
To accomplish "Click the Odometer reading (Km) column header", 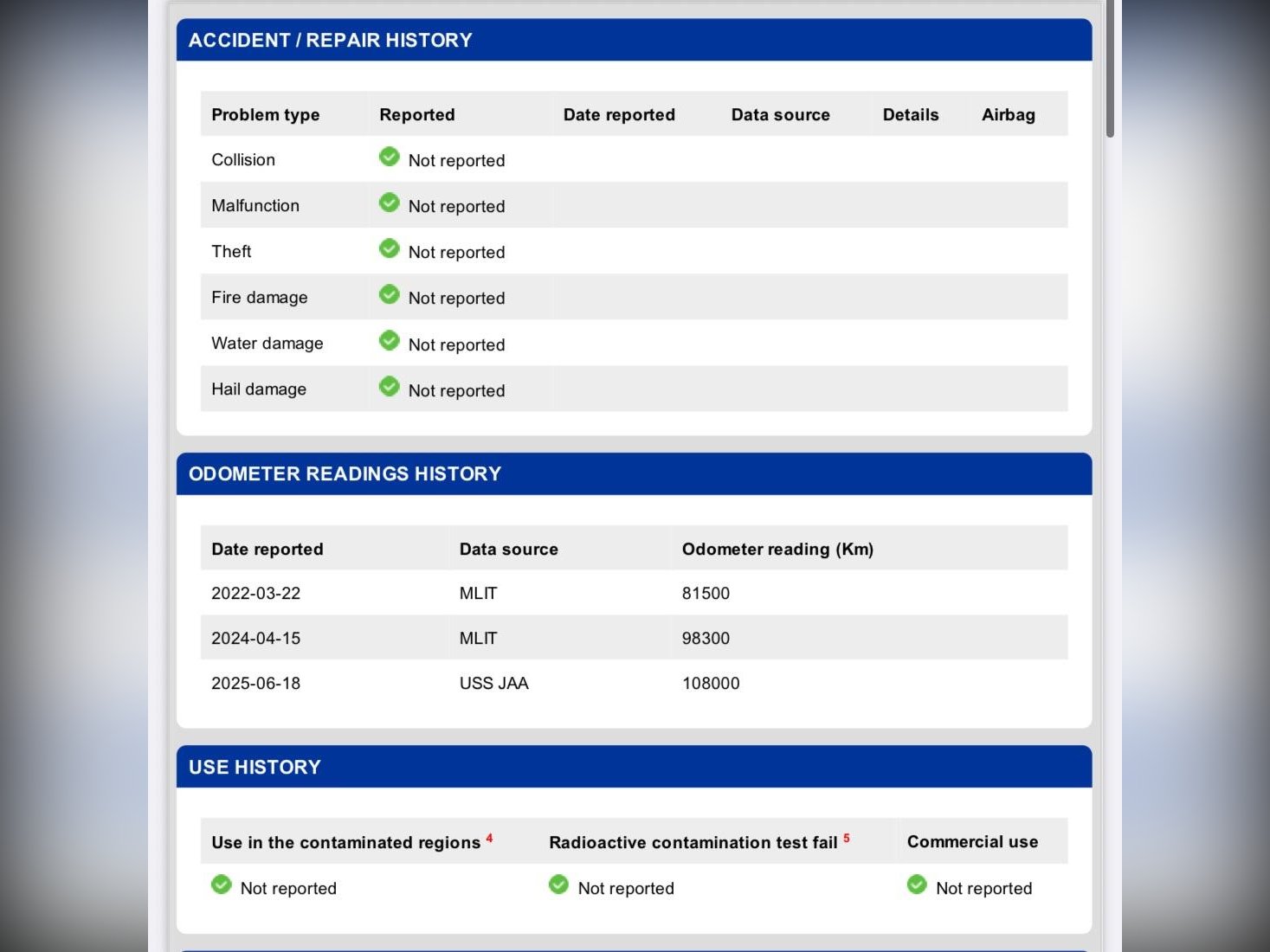I will point(777,550).
